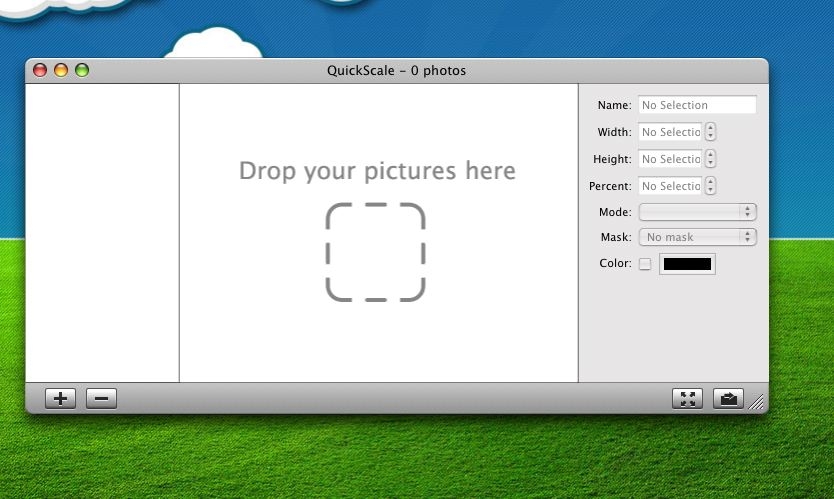Click the 'Drop your pictures here' text
834x499 pixels.
377,171
